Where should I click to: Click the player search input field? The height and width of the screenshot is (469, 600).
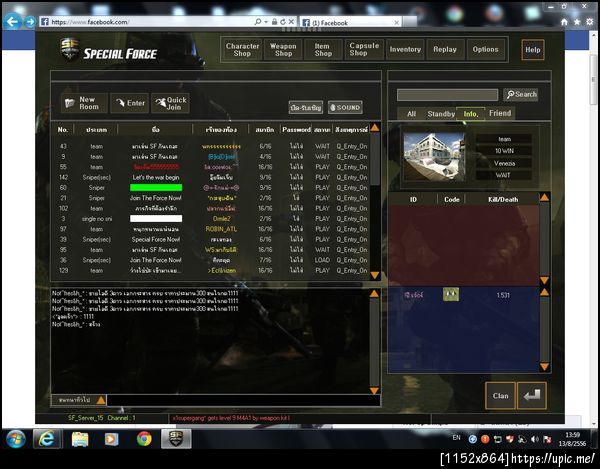tap(447, 95)
